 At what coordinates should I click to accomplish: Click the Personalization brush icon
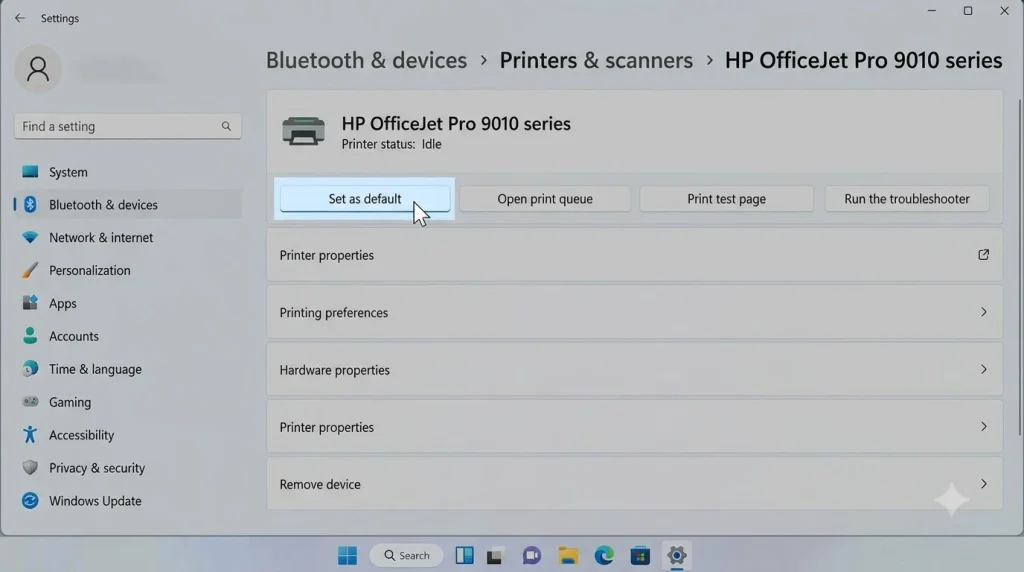30,270
